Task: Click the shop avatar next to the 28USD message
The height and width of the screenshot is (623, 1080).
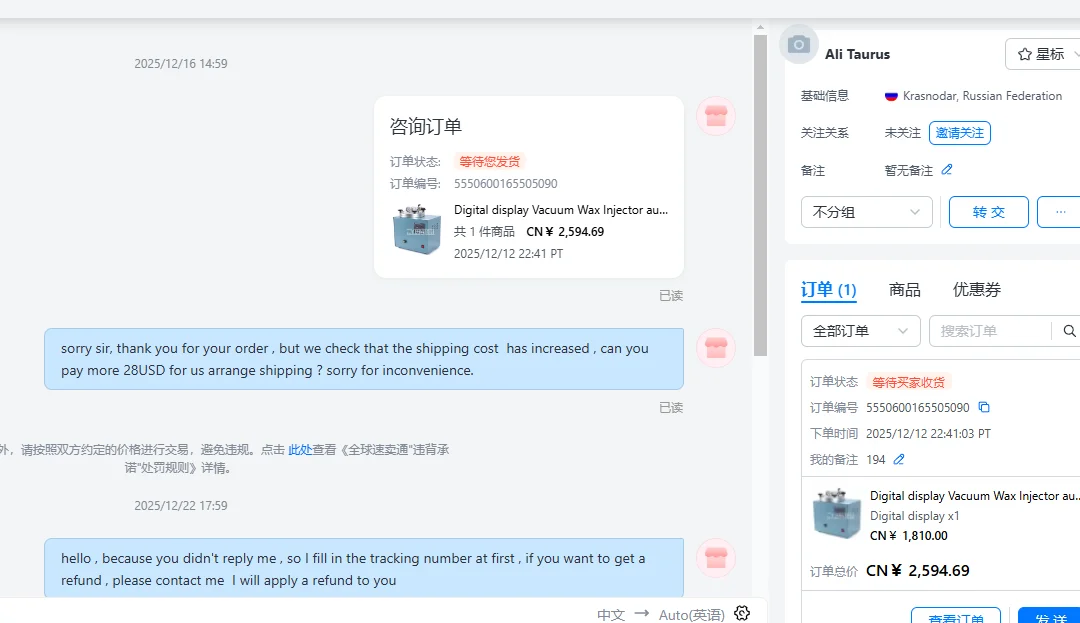Action: [716, 348]
